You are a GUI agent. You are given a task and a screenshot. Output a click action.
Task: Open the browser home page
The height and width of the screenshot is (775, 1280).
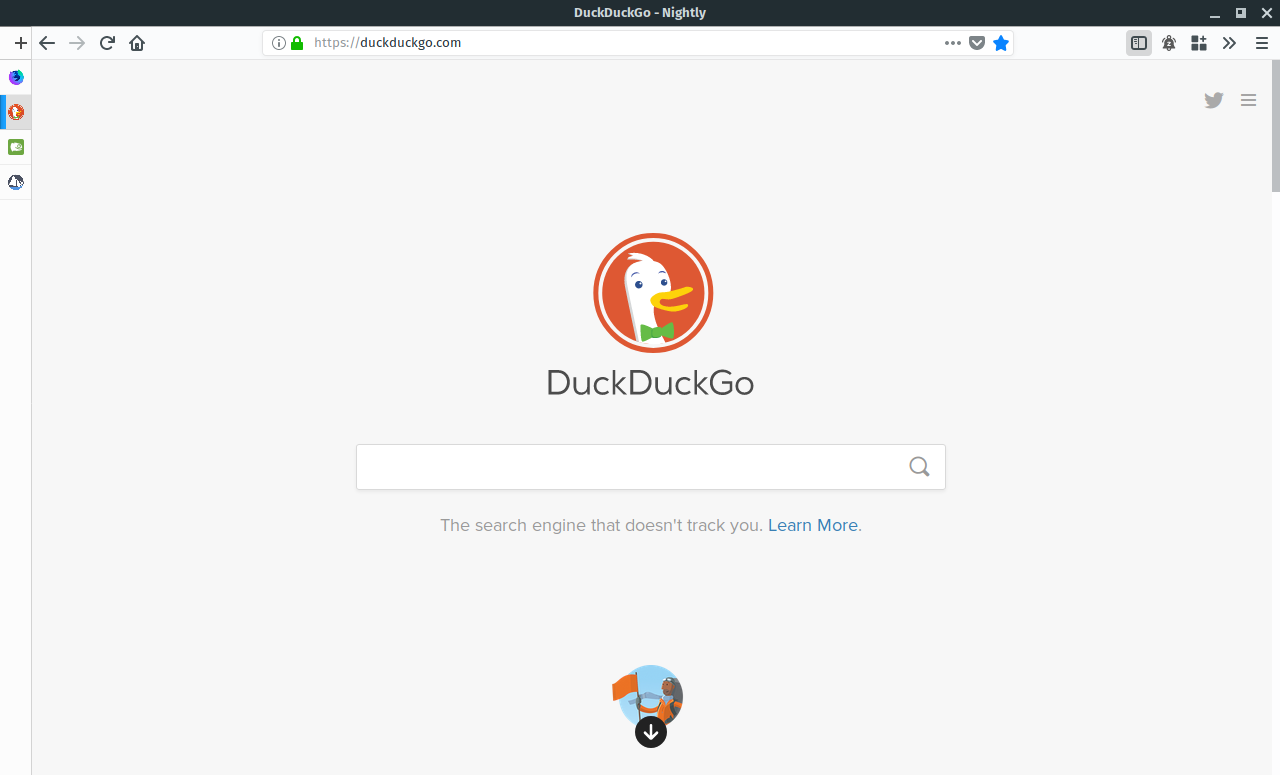137,43
